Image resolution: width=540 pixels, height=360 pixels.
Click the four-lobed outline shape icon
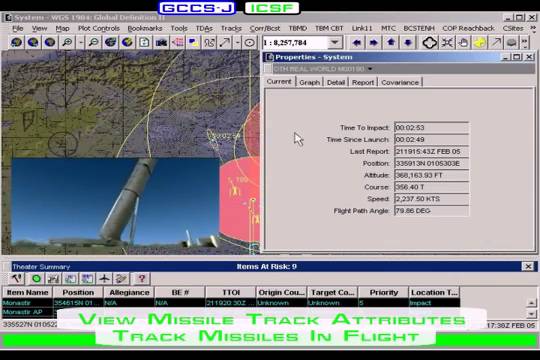pos(429,42)
